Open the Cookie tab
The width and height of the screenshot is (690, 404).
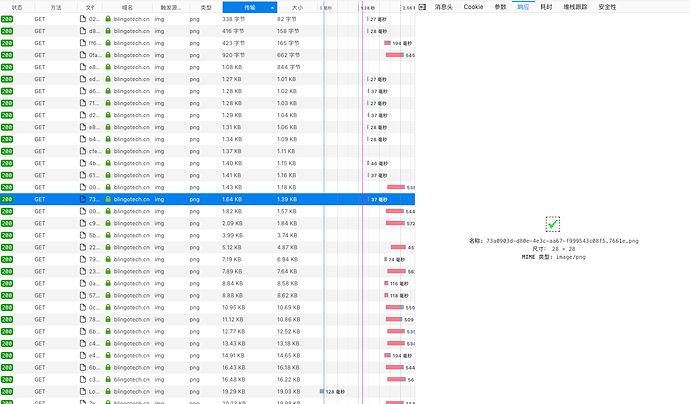(x=473, y=7)
